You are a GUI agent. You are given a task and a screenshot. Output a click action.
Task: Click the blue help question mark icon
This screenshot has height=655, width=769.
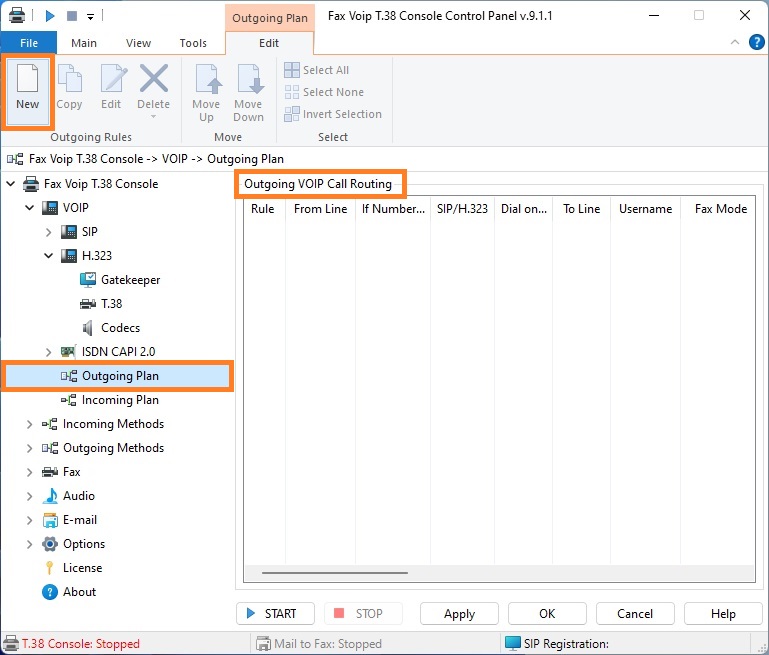(x=757, y=42)
